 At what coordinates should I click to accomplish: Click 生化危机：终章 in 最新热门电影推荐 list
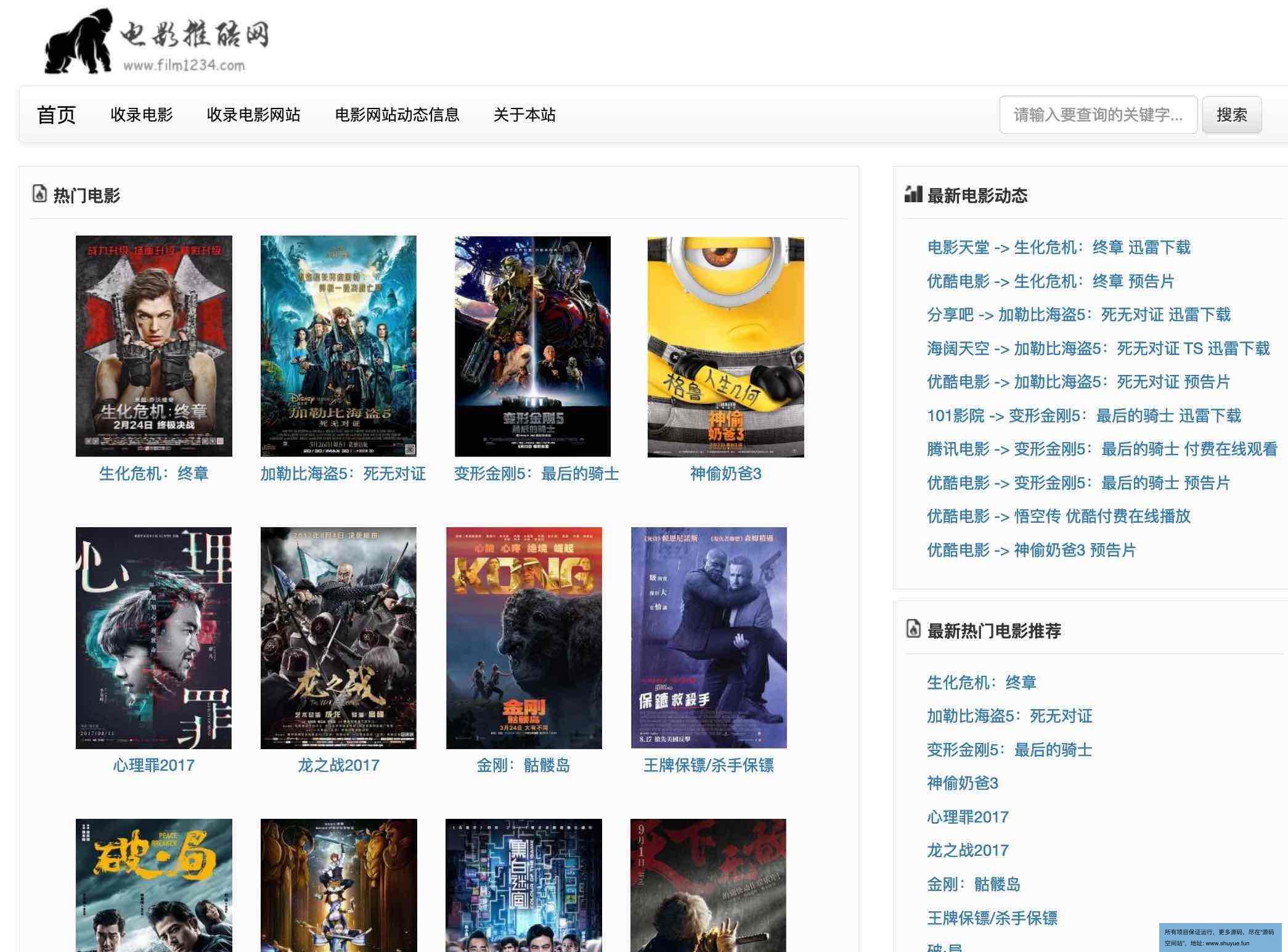coord(982,683)
